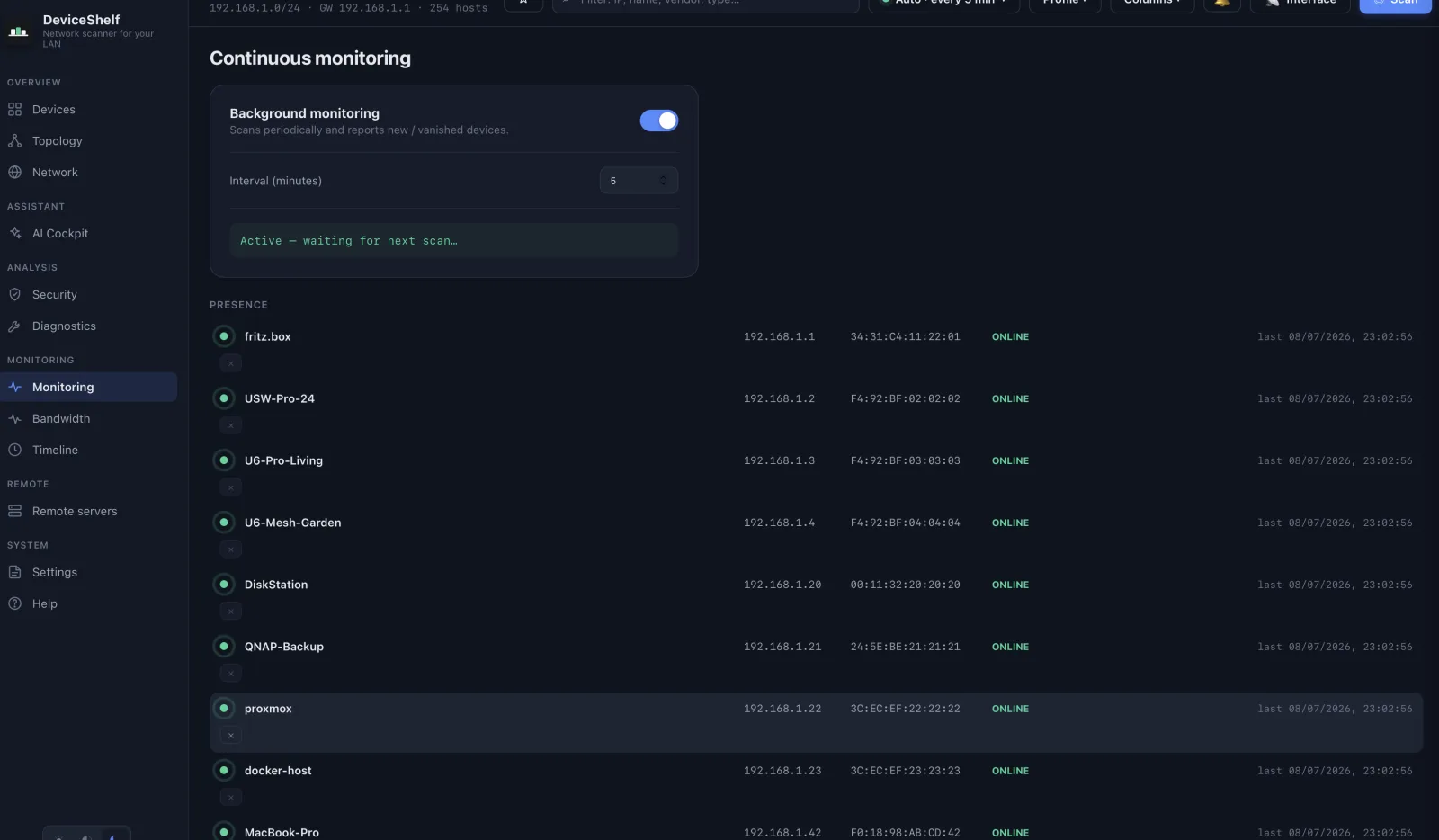1439x840 pixels.
Task: Select the proxmox device name
Action: pos(268,709)
